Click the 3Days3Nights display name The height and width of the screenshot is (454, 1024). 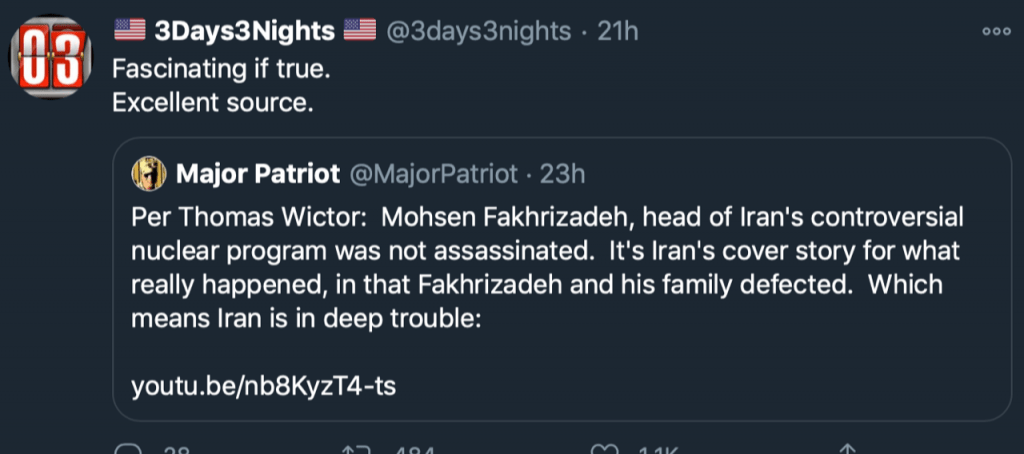click(x=244, y=31)
